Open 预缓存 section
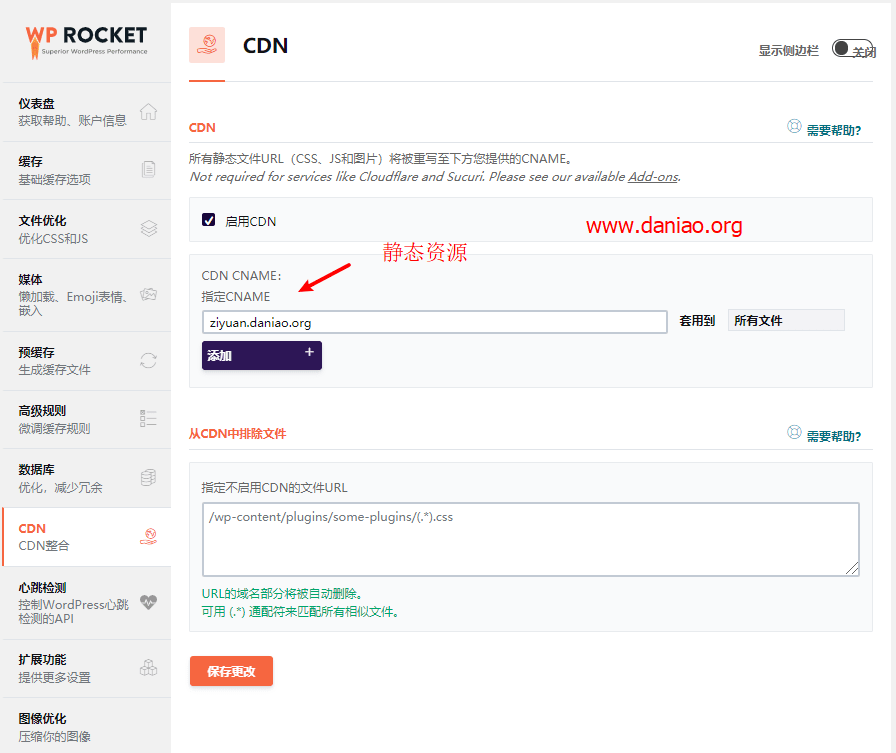The image size is (896, 753). pyautogui.click(x=87, y=361)
